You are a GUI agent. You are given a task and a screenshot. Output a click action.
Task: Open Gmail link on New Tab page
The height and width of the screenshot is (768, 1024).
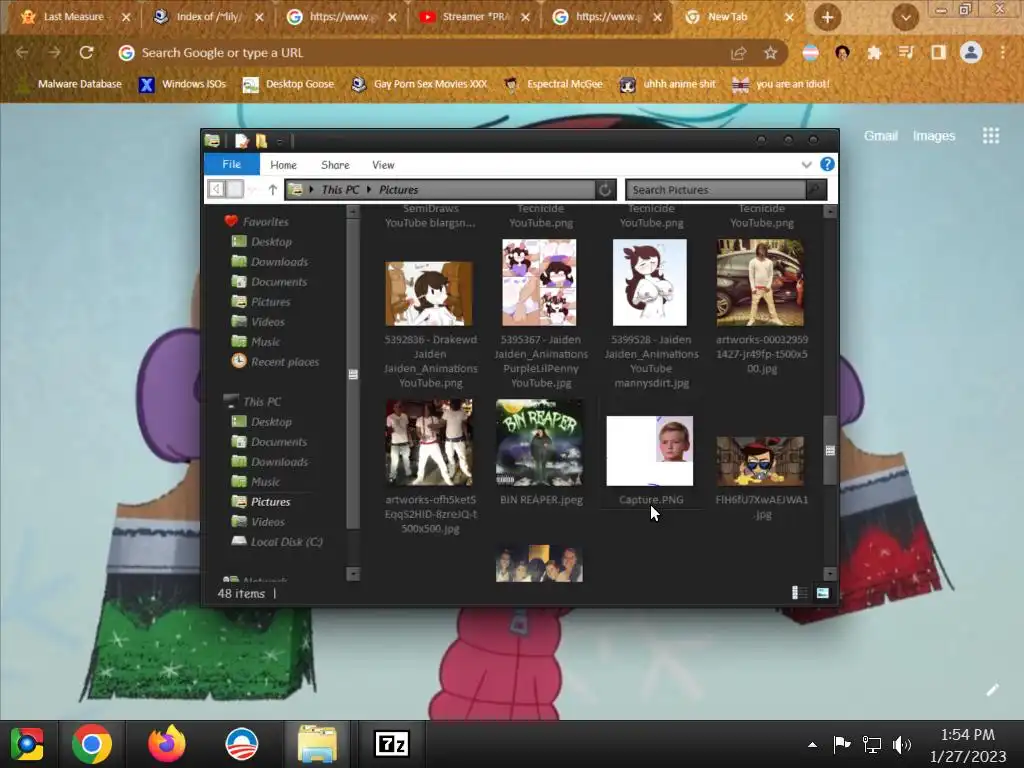click(x=880, y=136)
